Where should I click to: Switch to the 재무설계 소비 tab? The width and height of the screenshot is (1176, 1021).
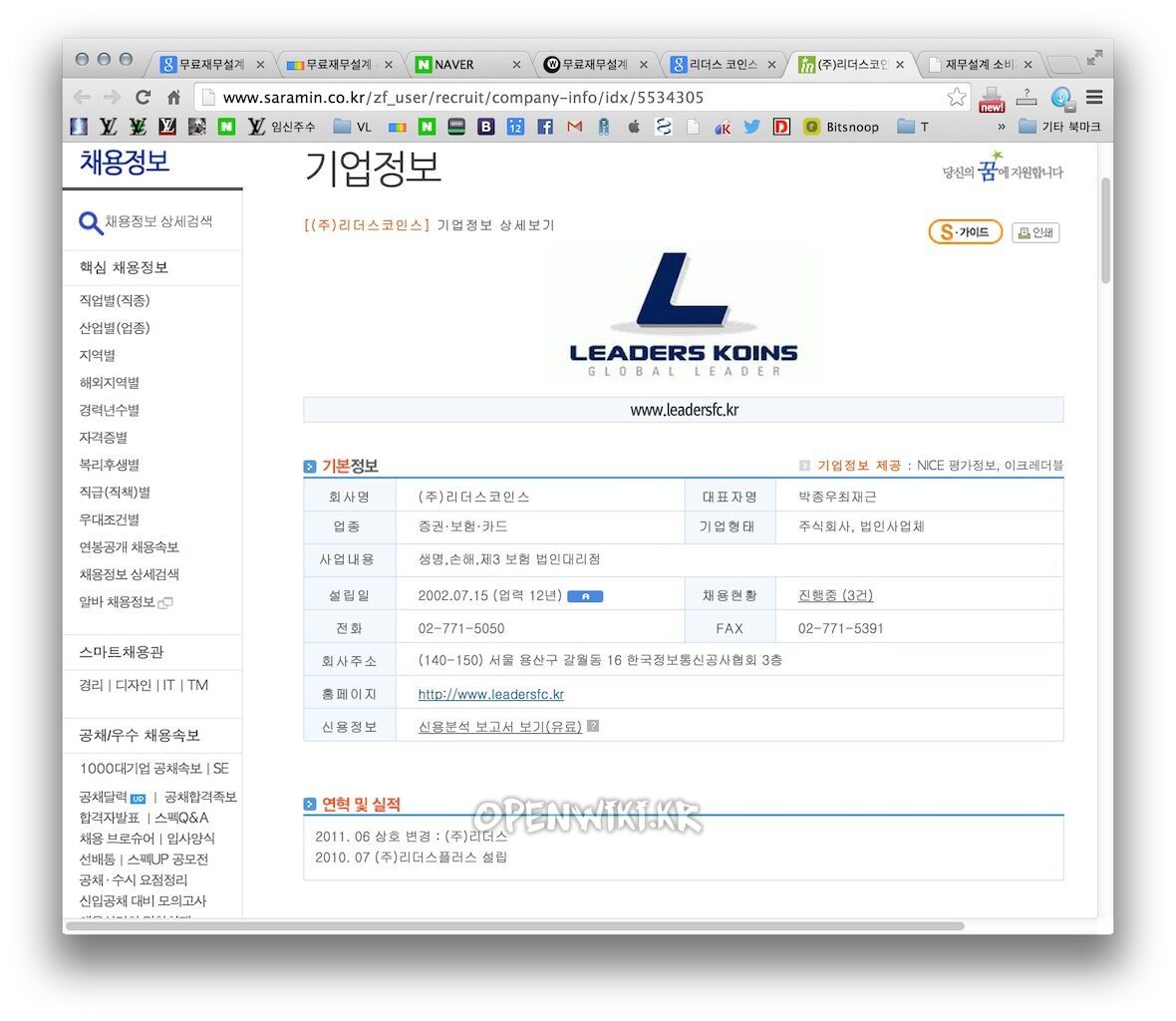click(x=979, y=65)
